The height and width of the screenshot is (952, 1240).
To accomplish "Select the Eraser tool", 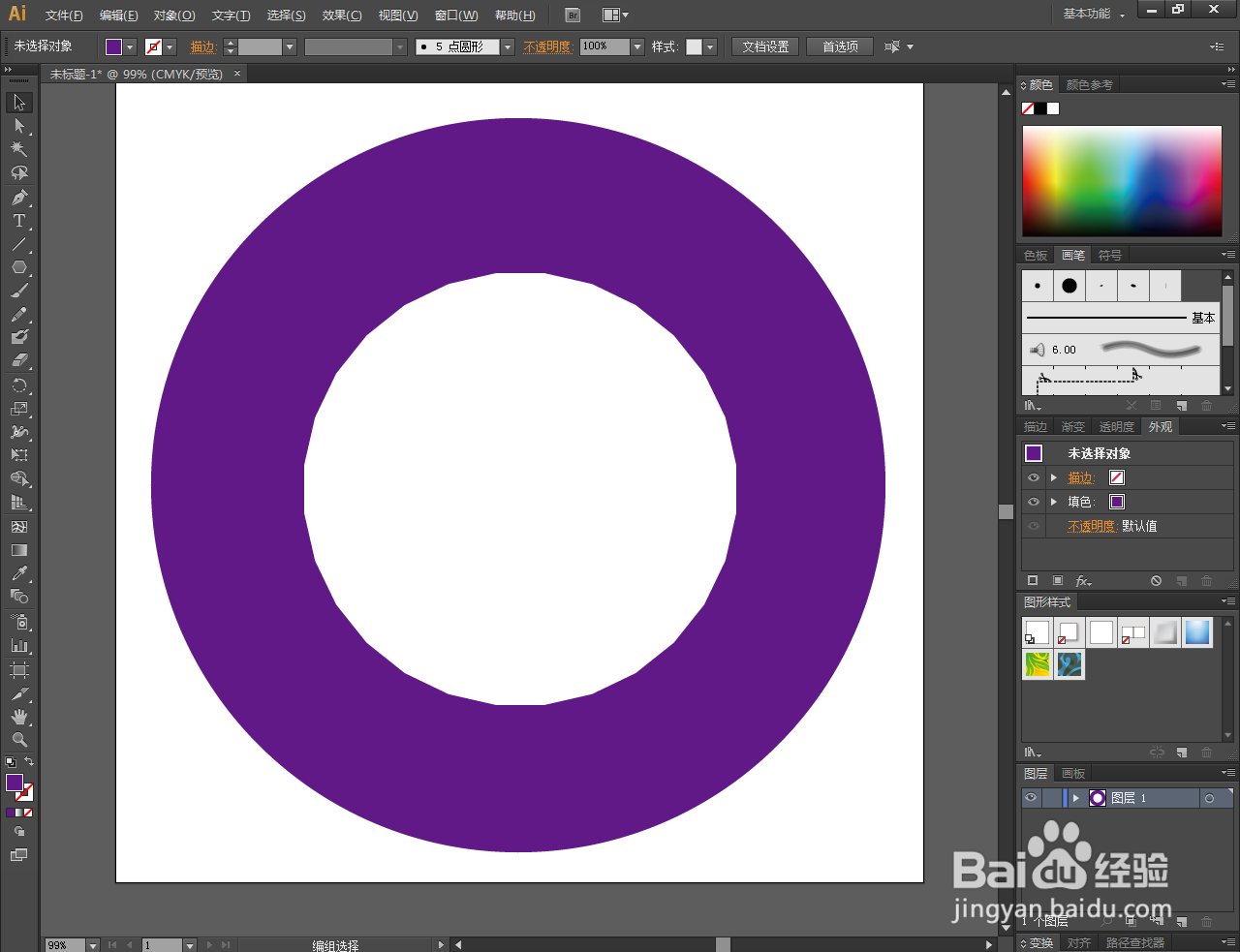I will [x=19, y=360].
